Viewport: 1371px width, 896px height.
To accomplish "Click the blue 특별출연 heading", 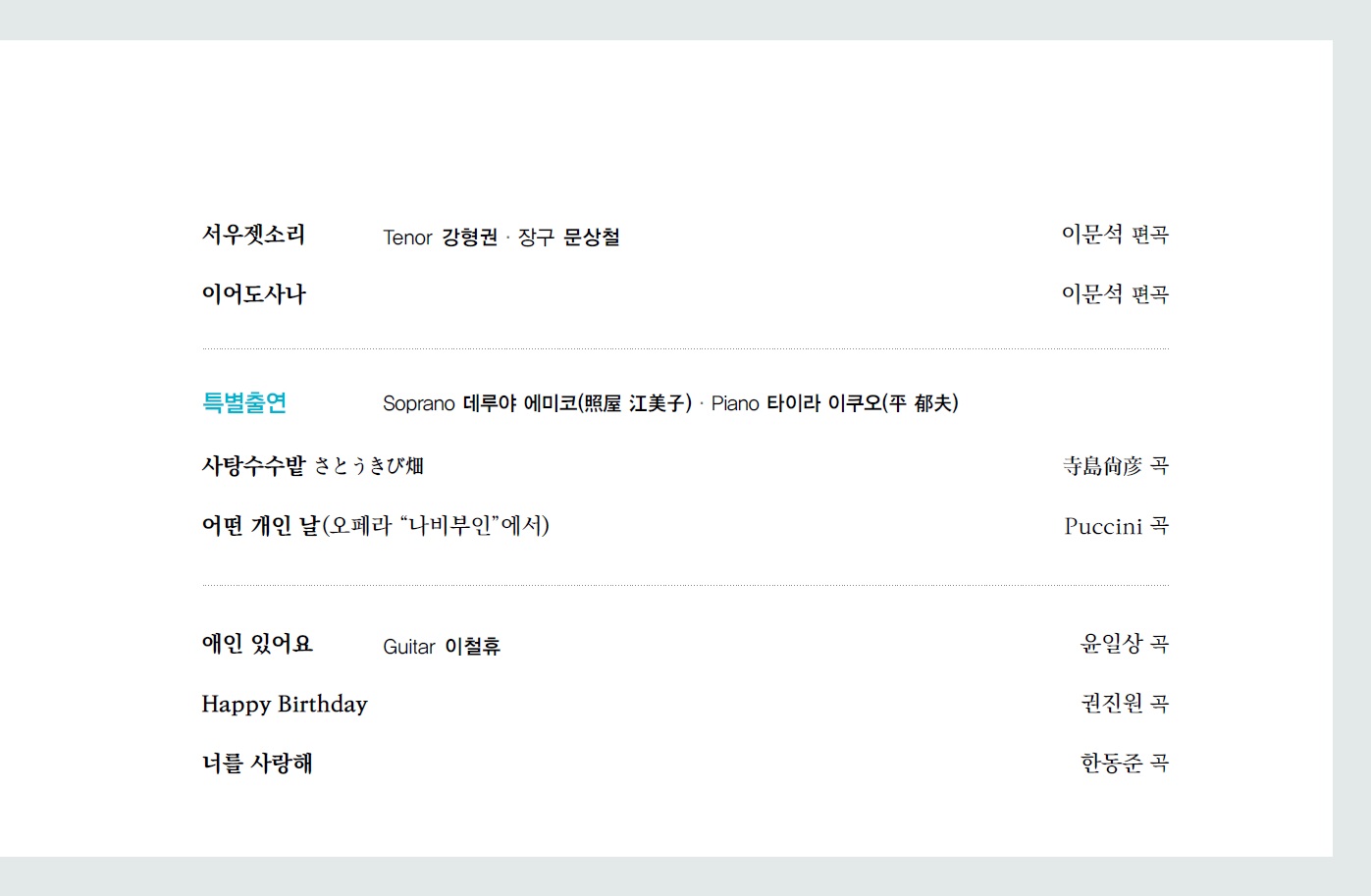I will [x=244, y=402].
